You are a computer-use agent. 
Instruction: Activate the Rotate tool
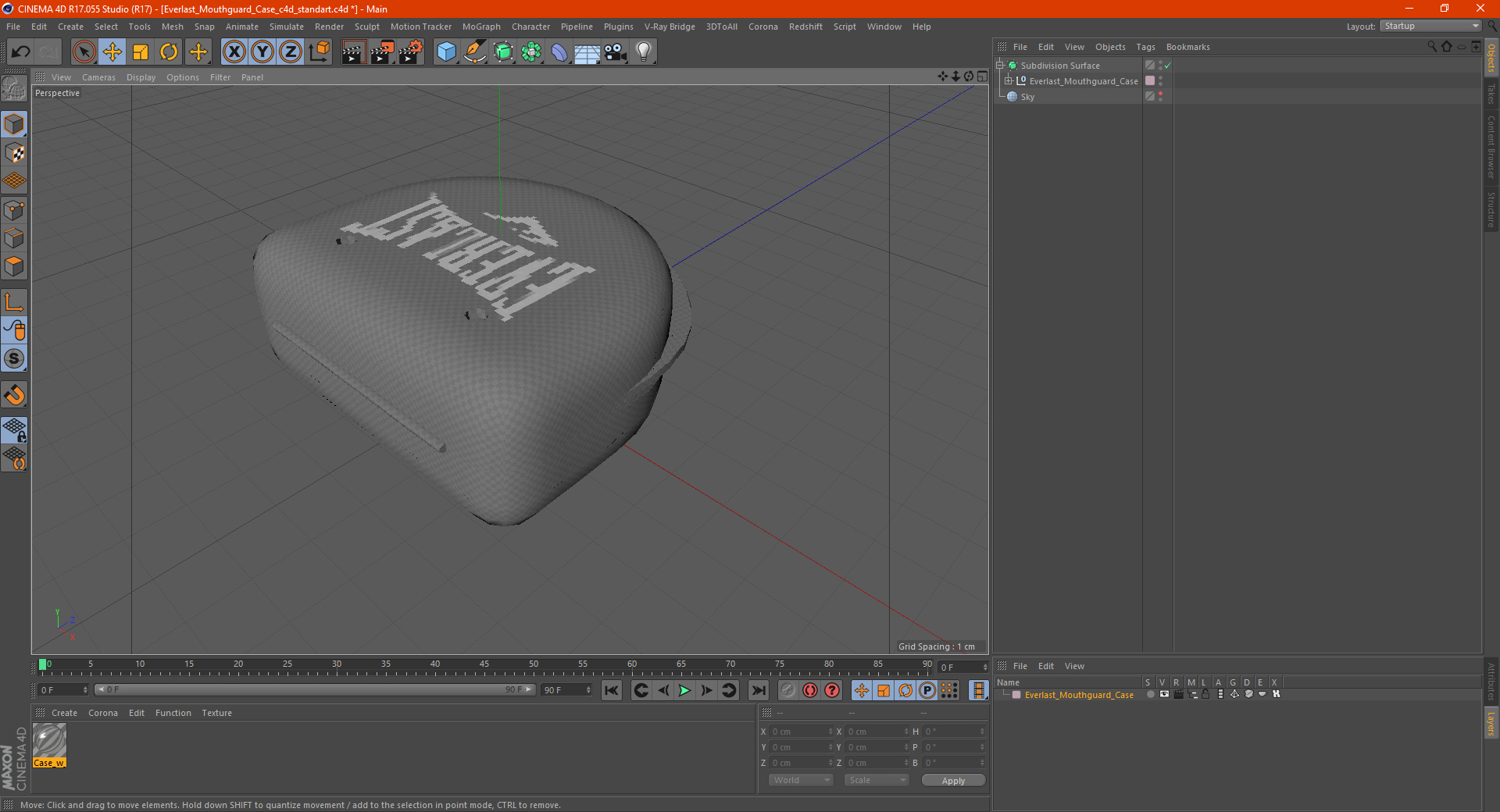point(169,52)
